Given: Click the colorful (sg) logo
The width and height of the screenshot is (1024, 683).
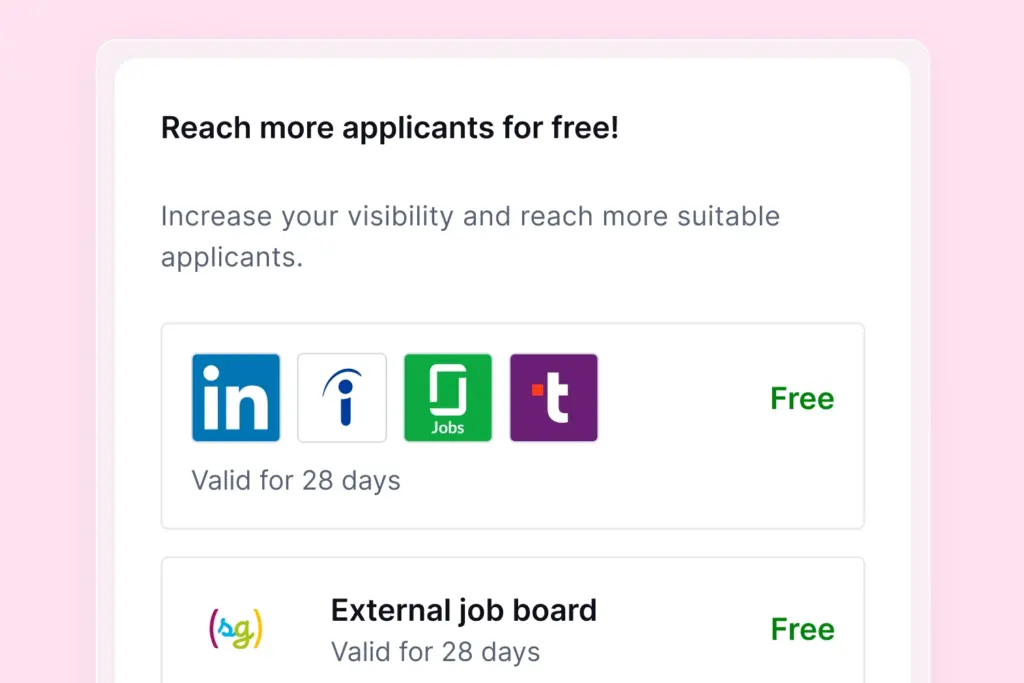Looking at the screenshot, I should (236, 628).
